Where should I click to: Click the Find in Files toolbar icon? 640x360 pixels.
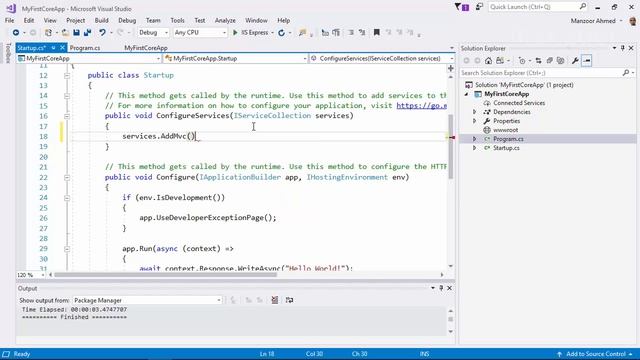302,33
